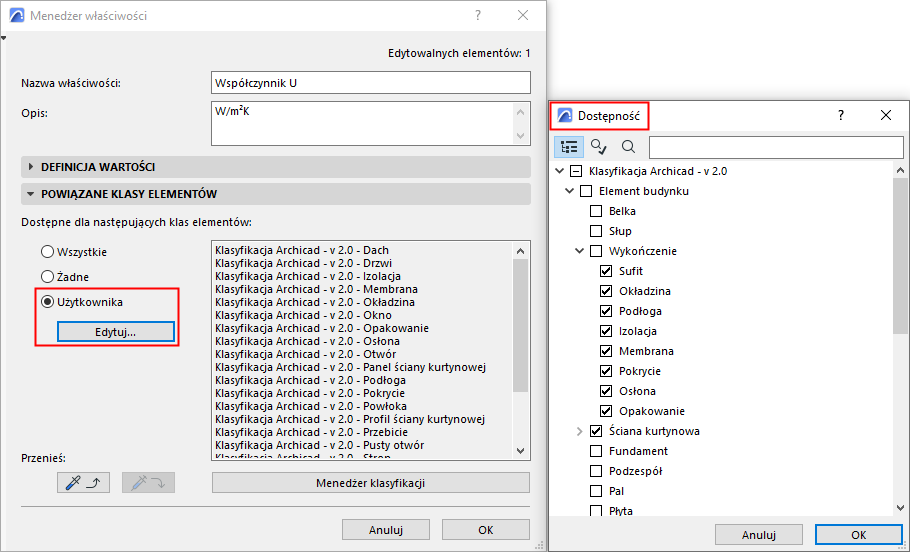Click the class list scroll-down arrow

pos(520,450)
